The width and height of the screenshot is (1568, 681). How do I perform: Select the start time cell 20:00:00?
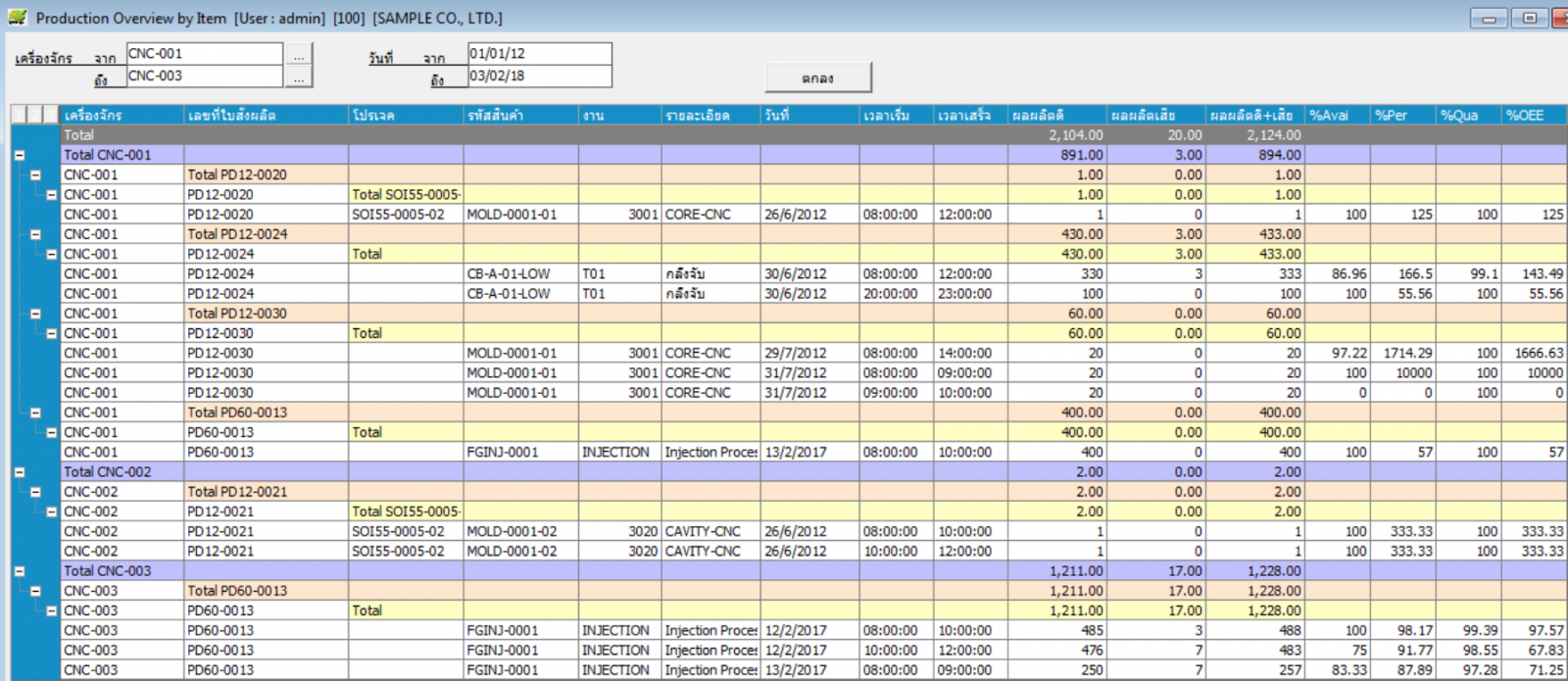[896, 294]
